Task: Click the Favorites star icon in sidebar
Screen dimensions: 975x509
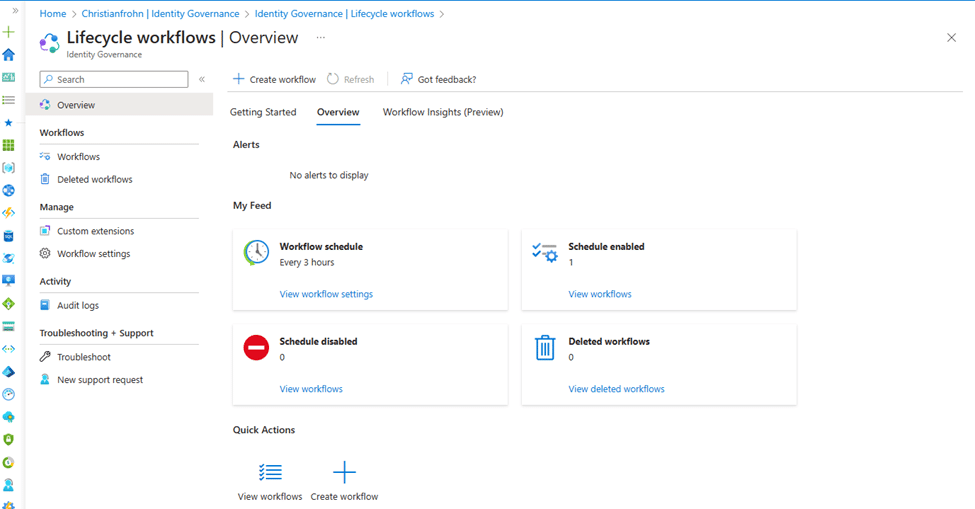Action: 9,122
